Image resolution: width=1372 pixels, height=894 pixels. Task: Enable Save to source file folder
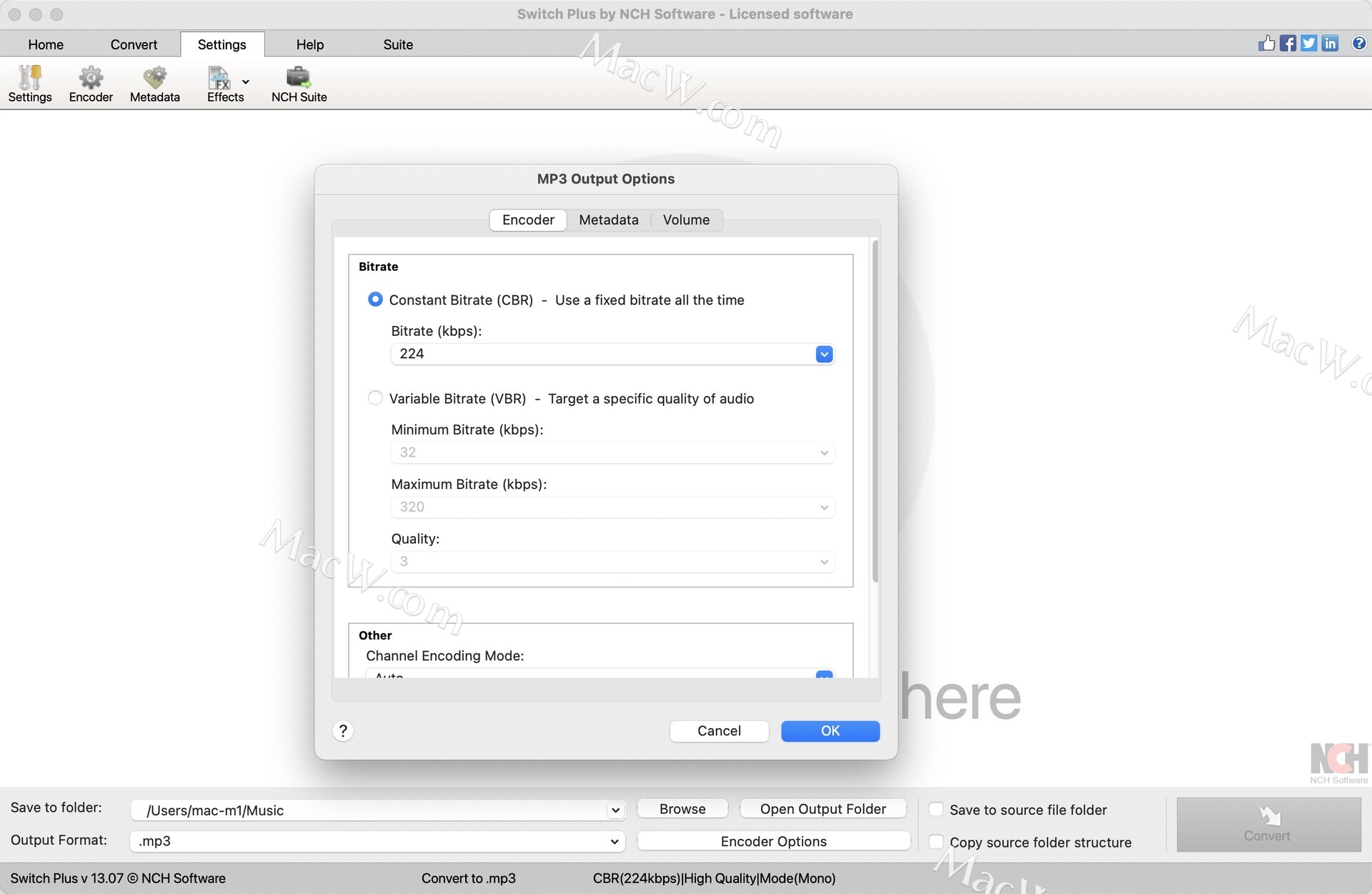click(x=936, y=810)
